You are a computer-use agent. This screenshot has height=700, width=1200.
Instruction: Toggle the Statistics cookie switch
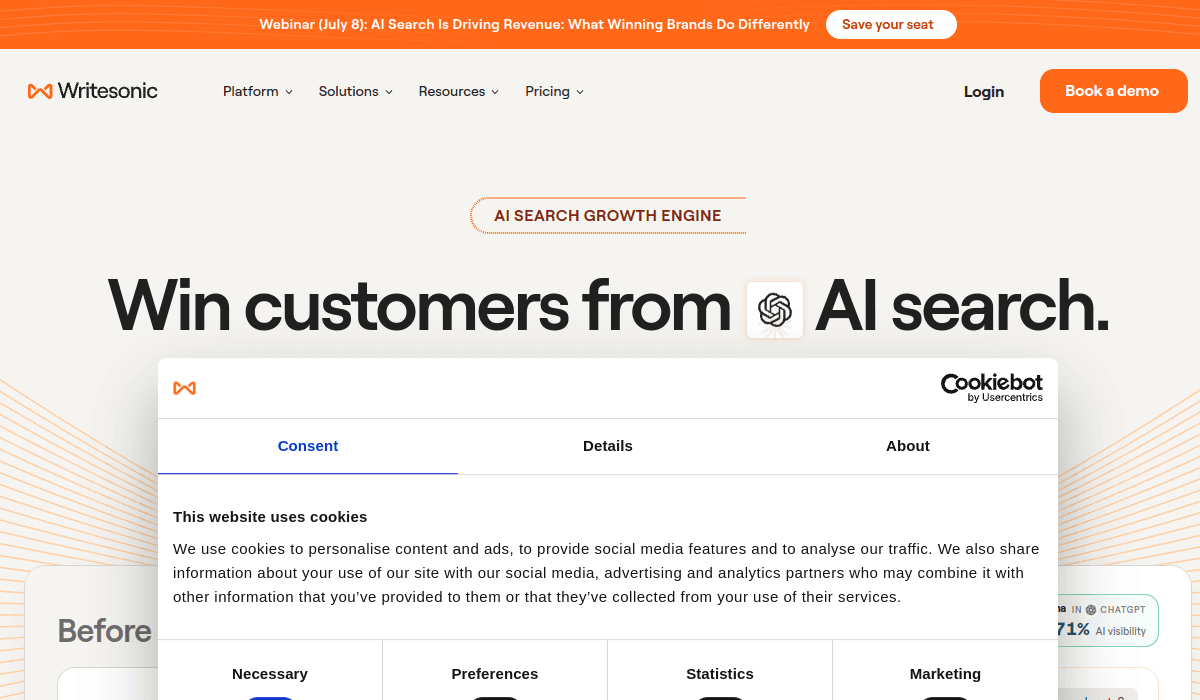click(x=720, y=698)
